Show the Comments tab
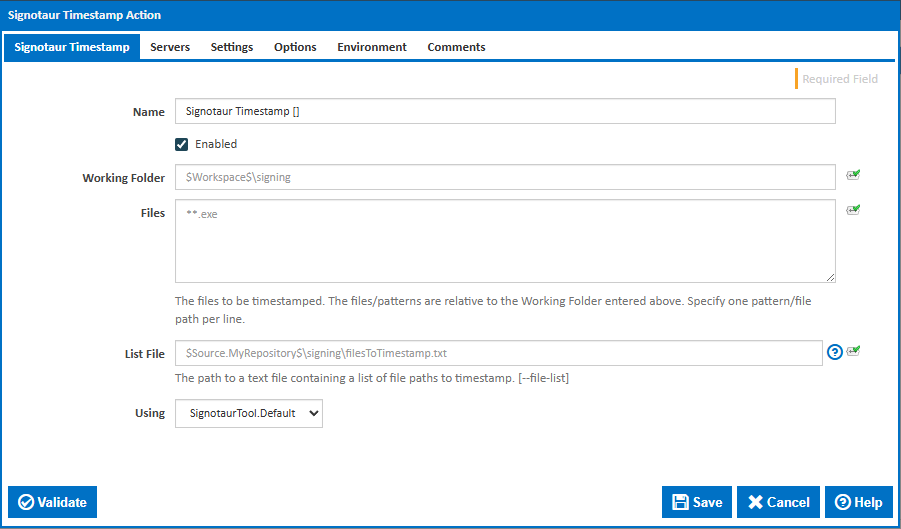The image size is (901, 529). tap(456, 47)
